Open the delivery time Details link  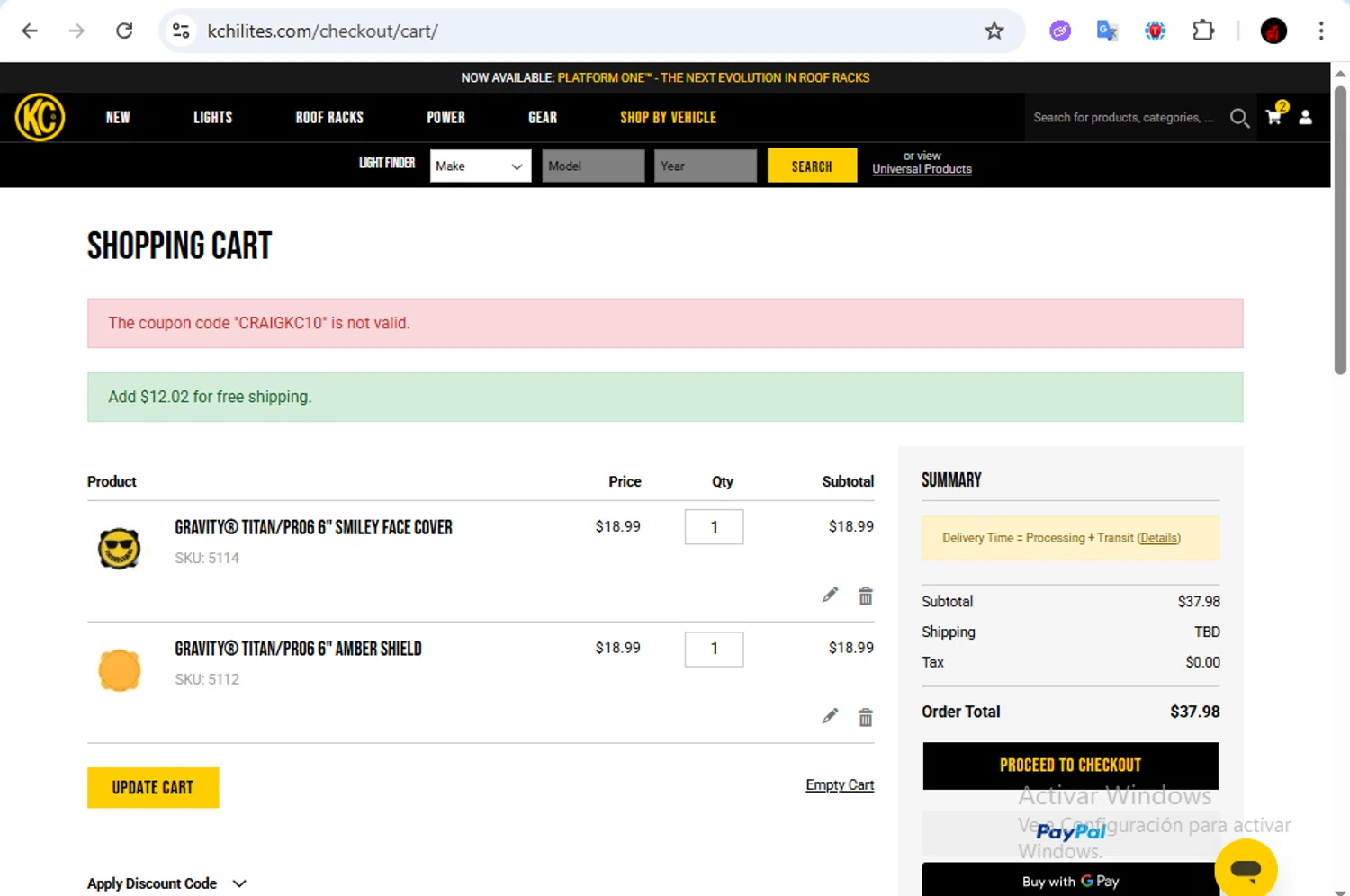pyautogui.click(x=1158, y=538)
